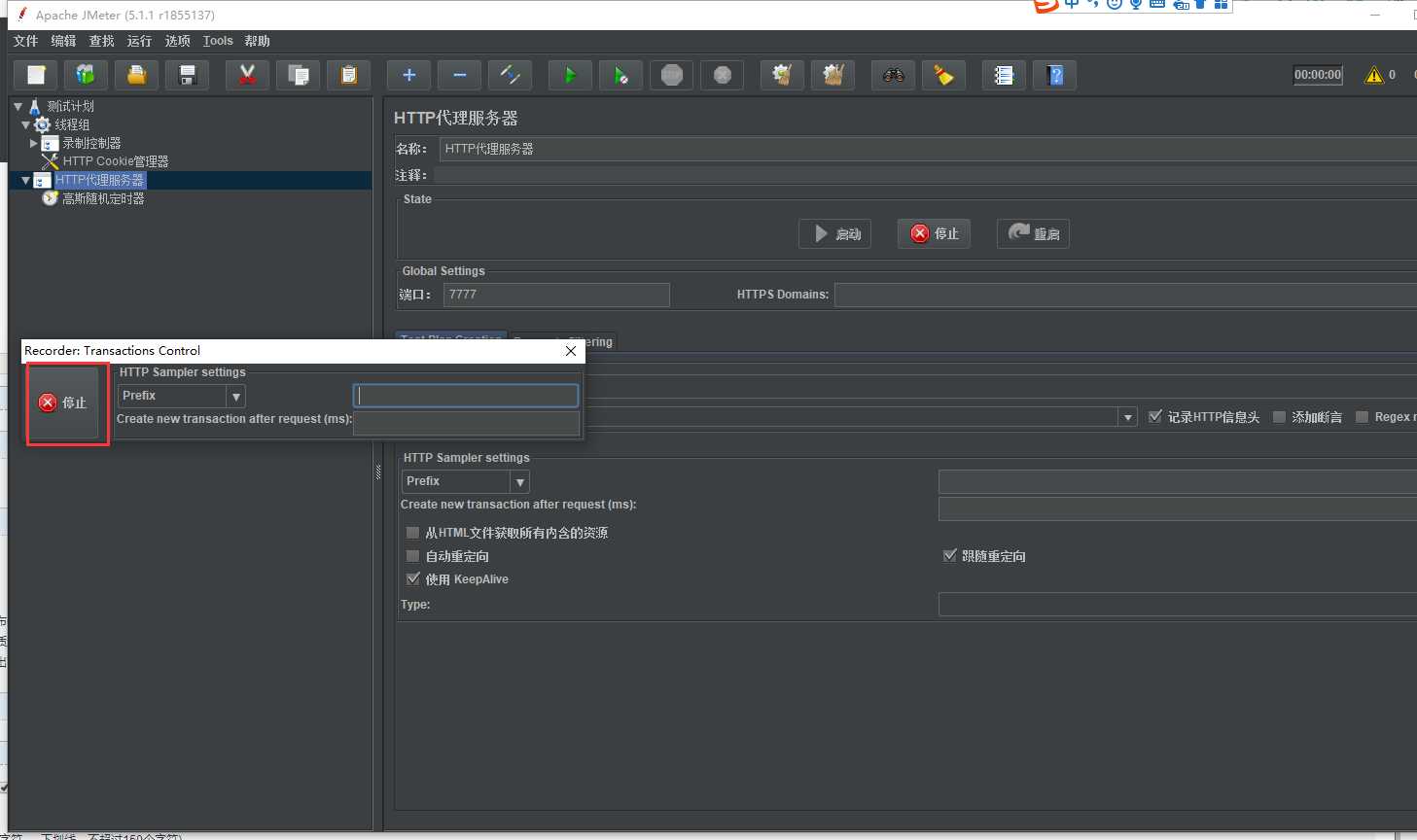The width and height of the screenshot is (1417, 840).
Task: Open the 编辑 menu
Action: tap(63, 41)
